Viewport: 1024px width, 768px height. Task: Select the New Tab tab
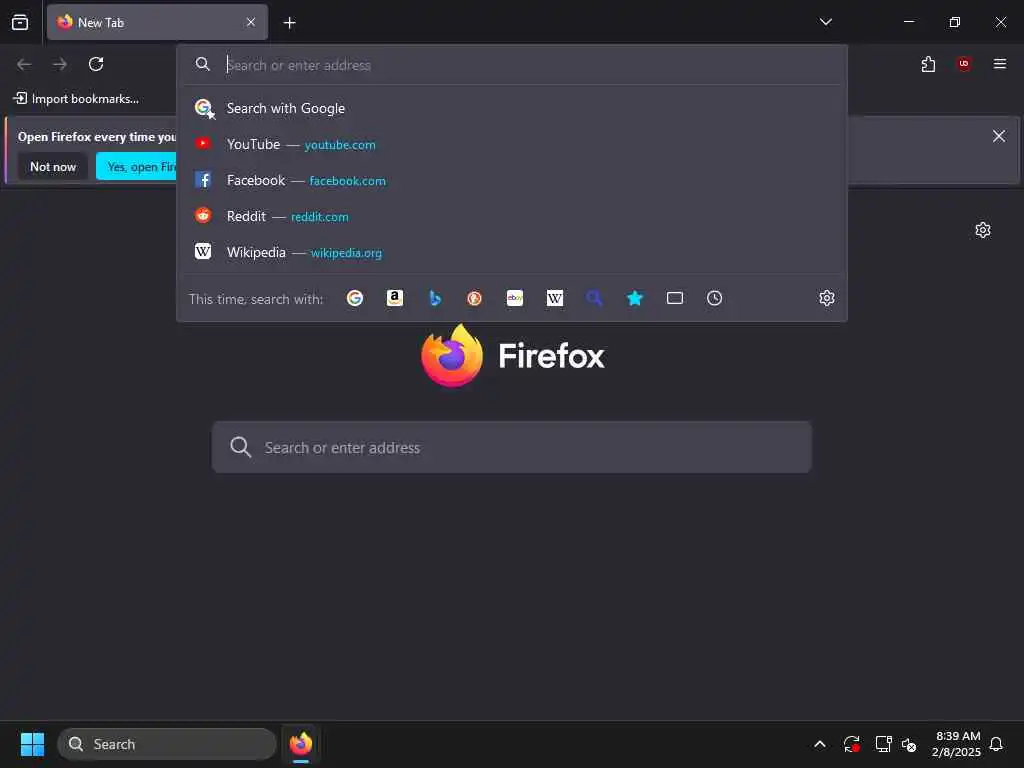click(x=157, y=22)
